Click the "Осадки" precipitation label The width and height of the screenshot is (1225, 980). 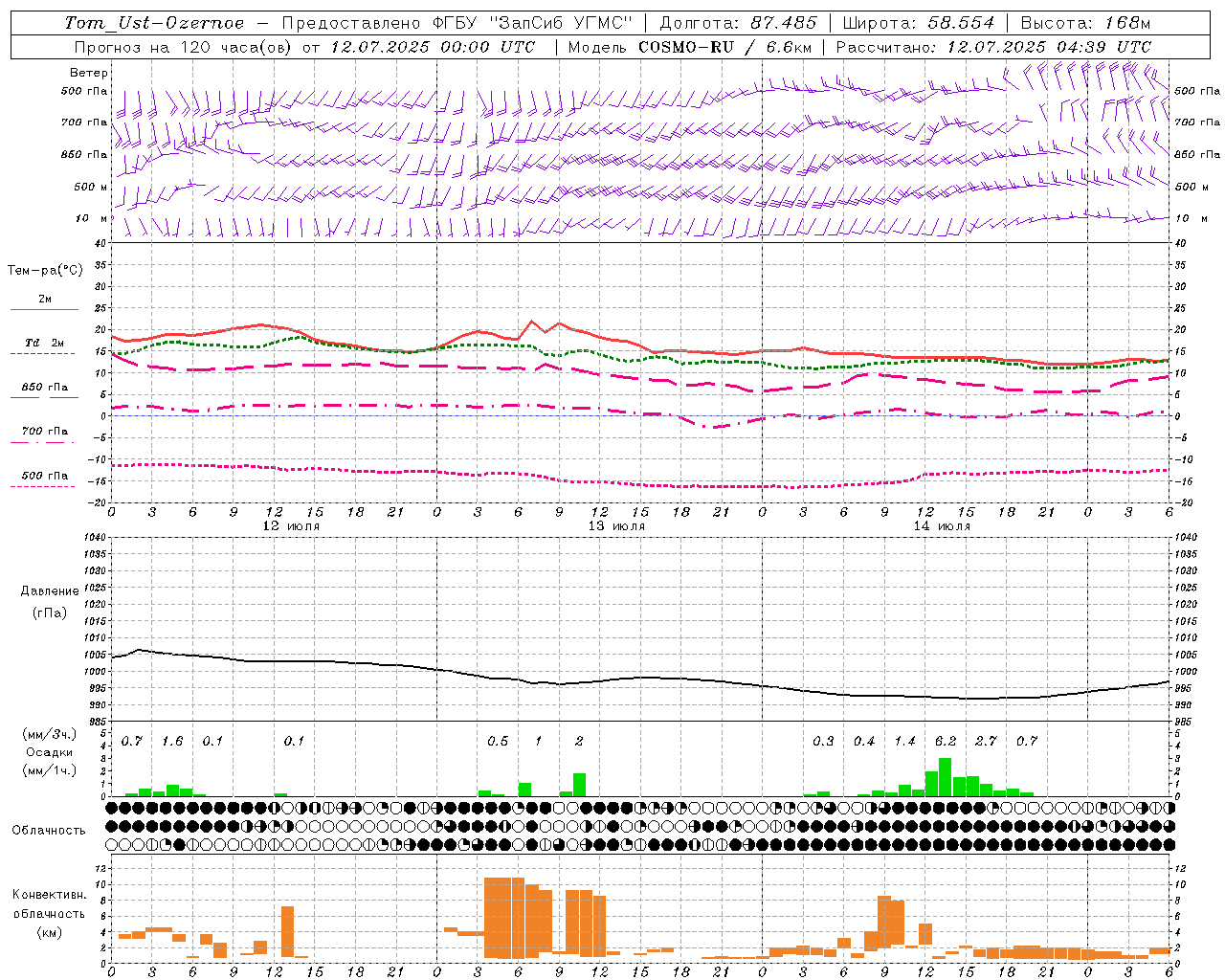50,752
